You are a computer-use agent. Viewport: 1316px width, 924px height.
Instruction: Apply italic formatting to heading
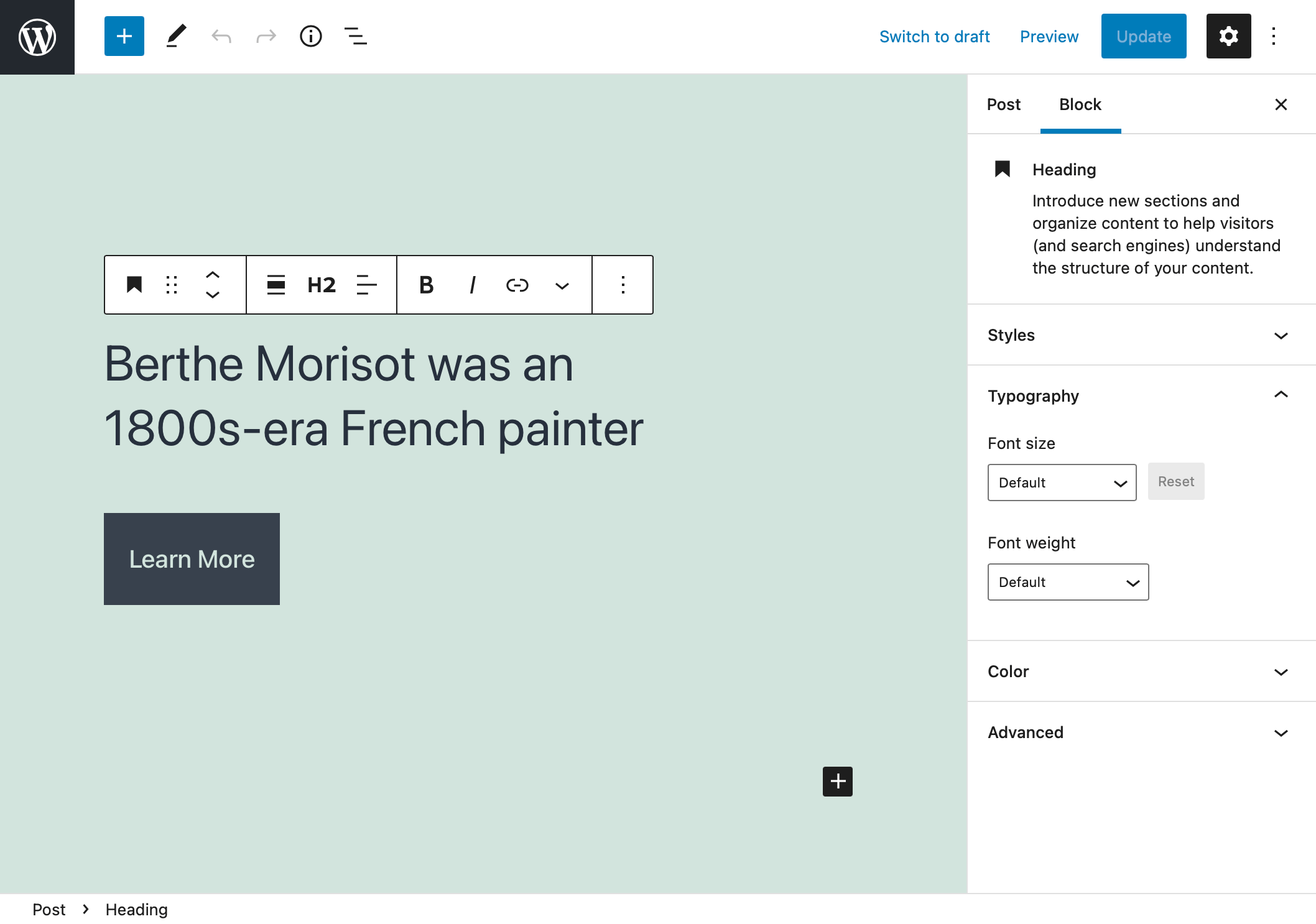472,285
